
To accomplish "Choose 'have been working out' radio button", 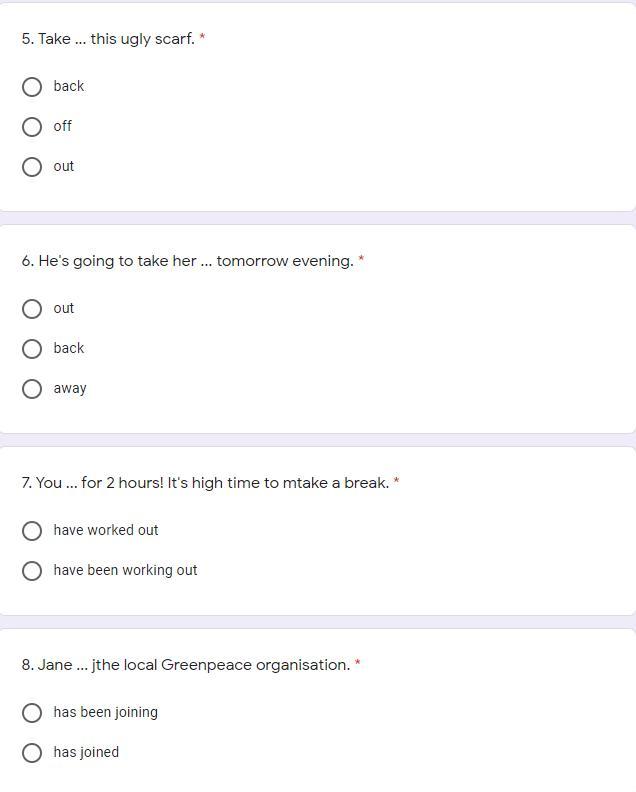I will coord(32,571).
